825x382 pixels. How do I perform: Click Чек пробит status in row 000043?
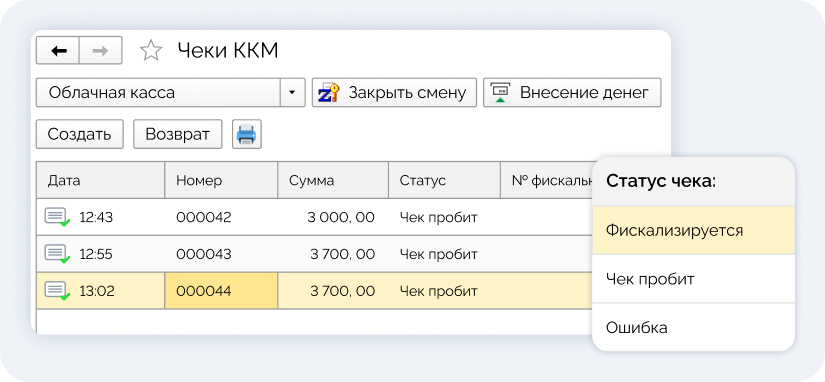pyautogui.click(x=438, y=254)
